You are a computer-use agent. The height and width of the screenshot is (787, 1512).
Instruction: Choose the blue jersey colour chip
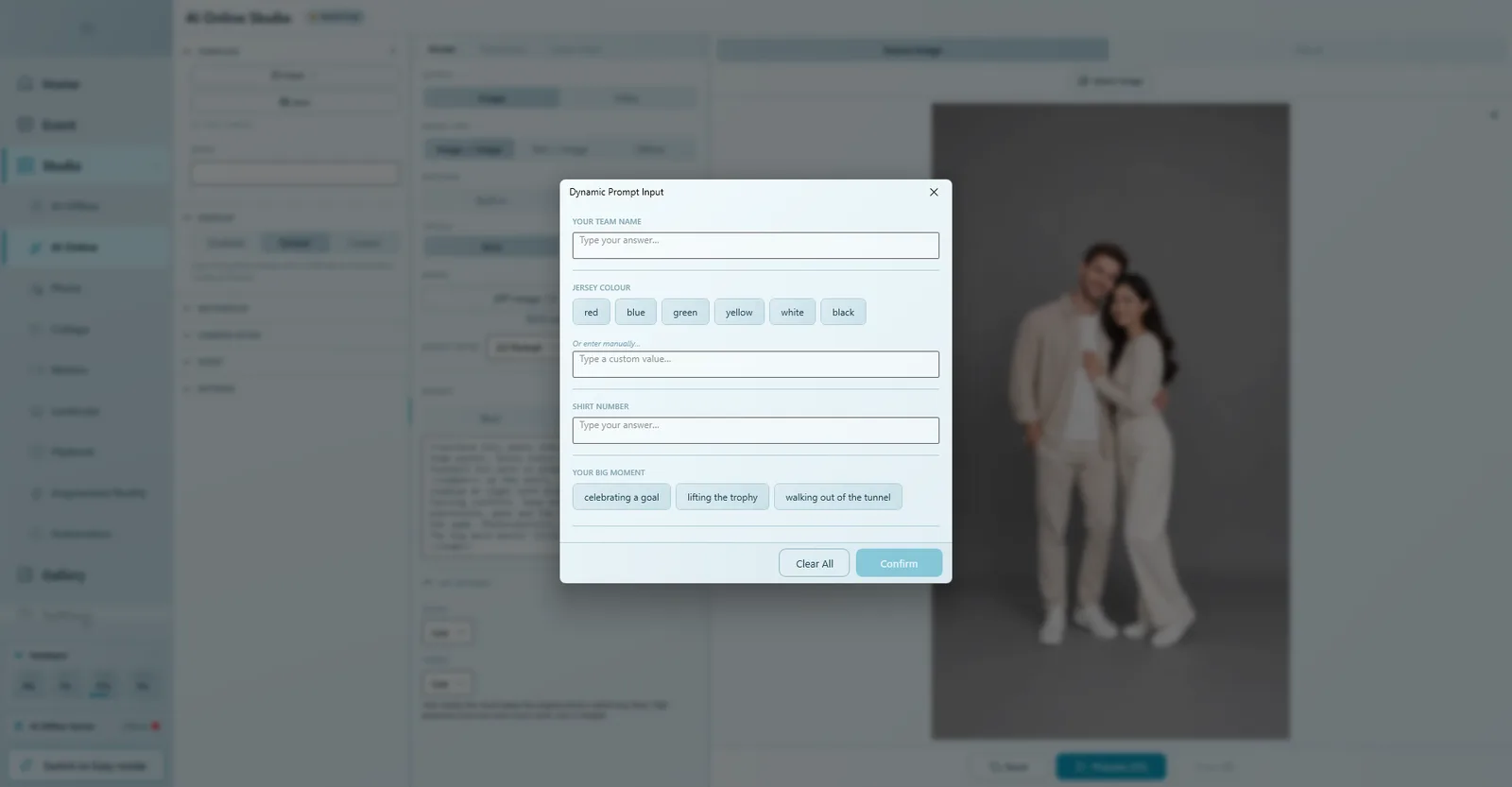[636, 313]
